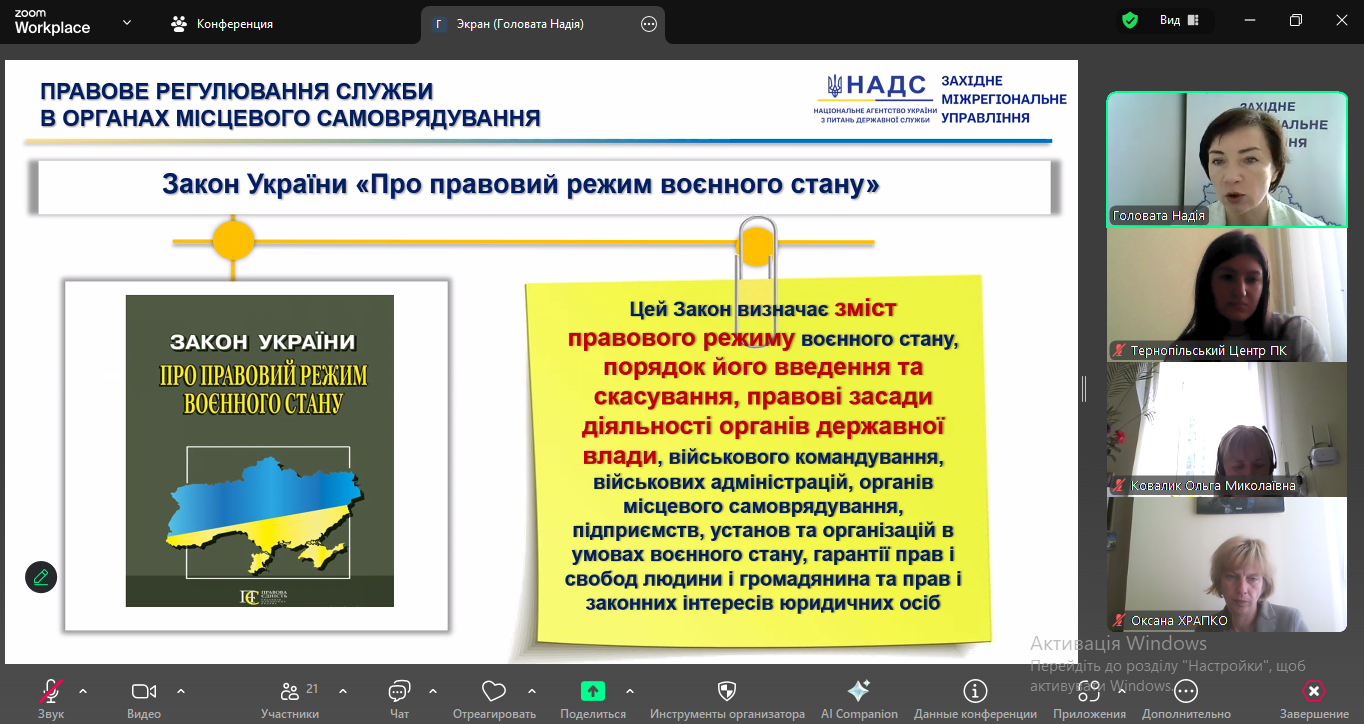The image size is (1364, 724).
Task: Switch to the Конференция tab
Action: [x=222, y=24]
